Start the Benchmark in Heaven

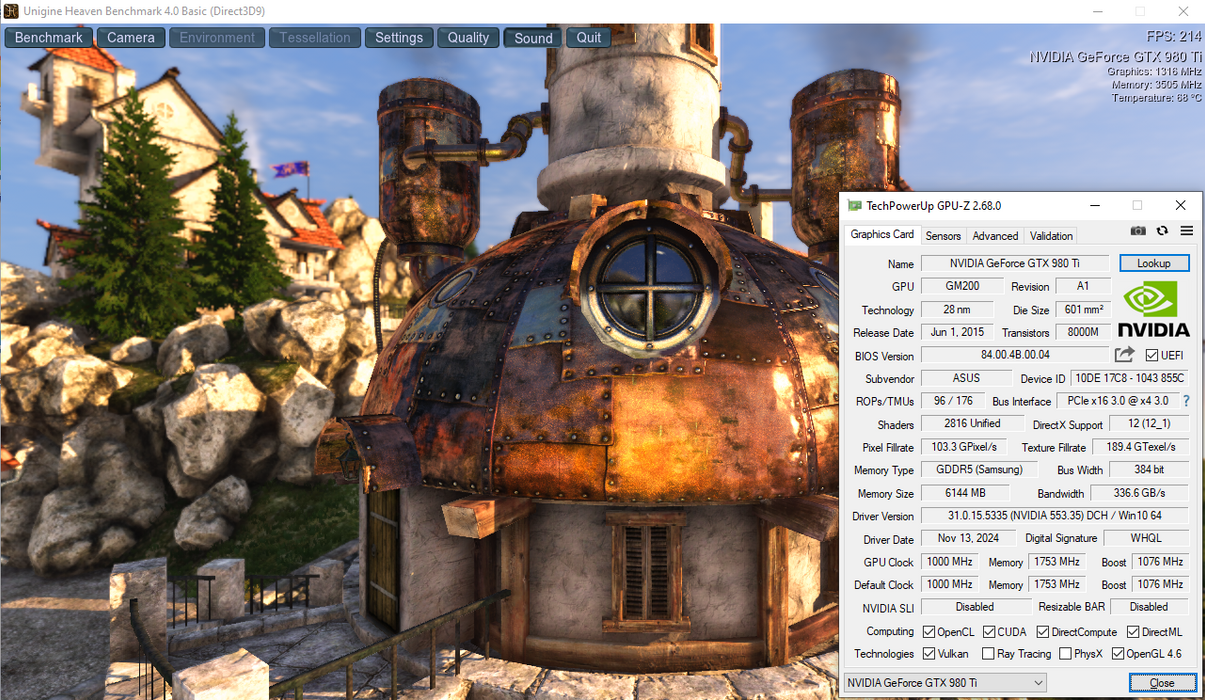(x=49, y=38)
